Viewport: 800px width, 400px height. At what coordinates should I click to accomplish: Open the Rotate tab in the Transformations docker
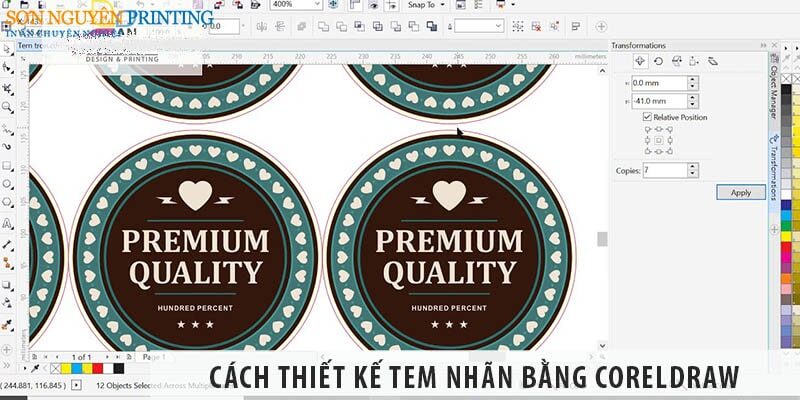tap(658, 61)
